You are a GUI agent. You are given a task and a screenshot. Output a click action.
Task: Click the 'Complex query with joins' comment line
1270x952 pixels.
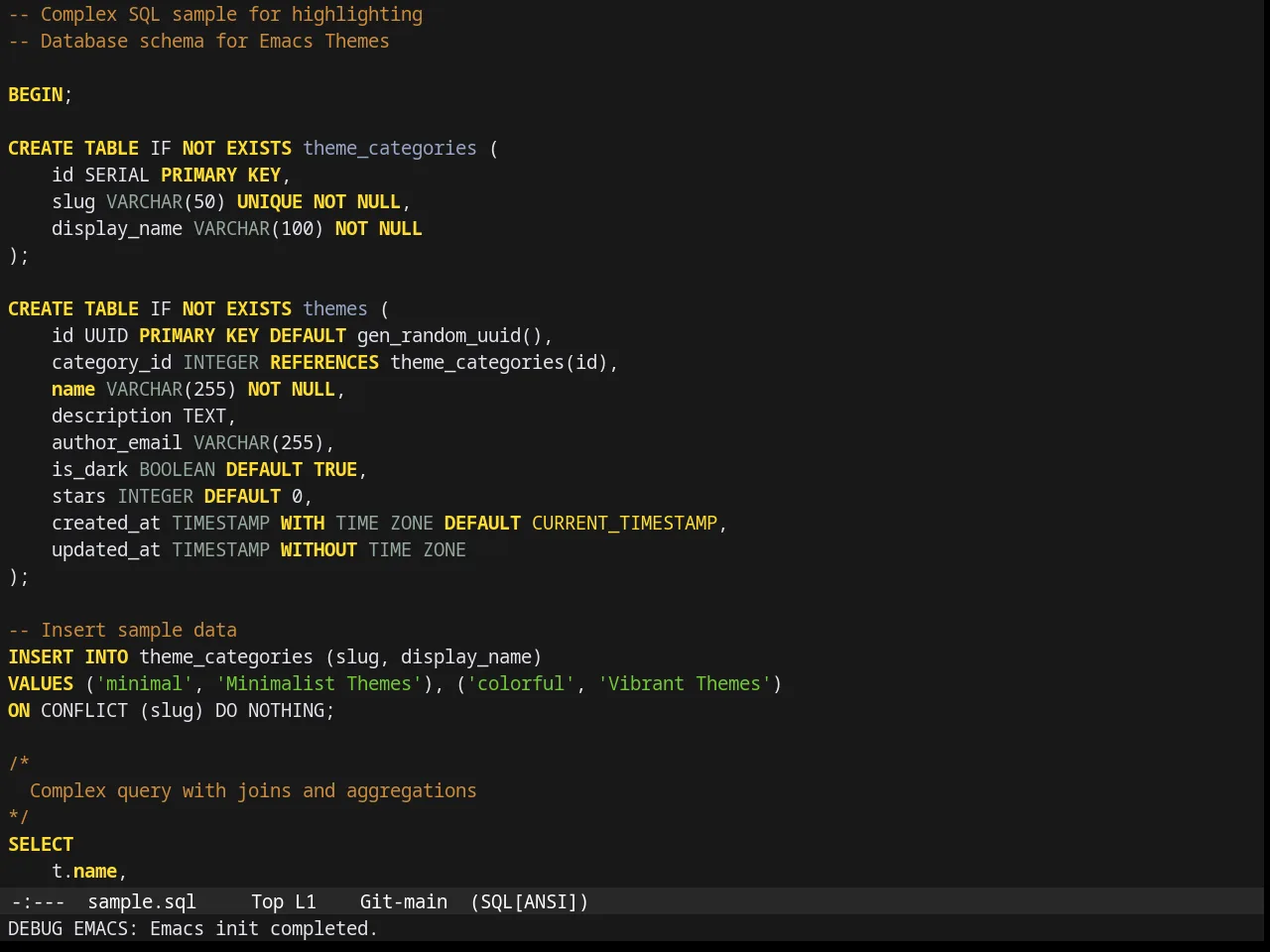[x=253, y=790]
